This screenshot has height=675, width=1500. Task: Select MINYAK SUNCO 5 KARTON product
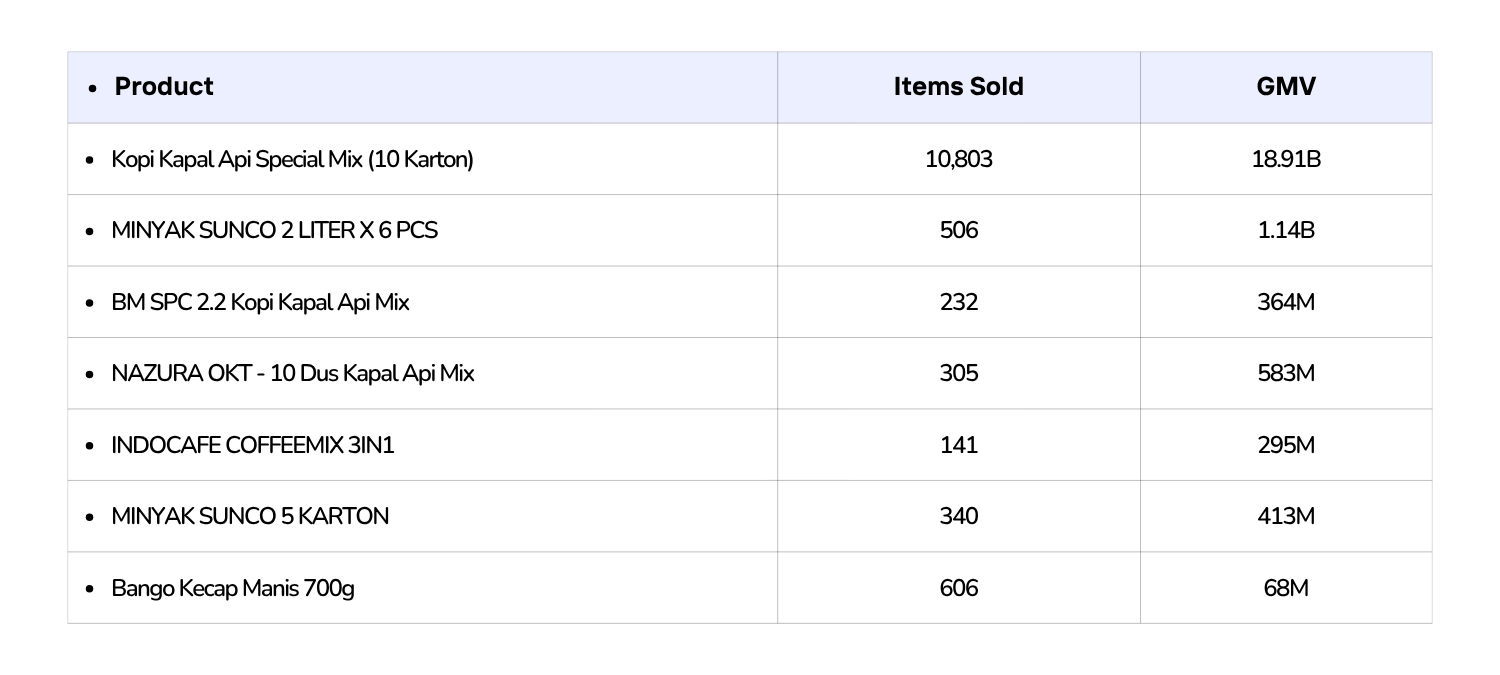(x=250, y=516)
